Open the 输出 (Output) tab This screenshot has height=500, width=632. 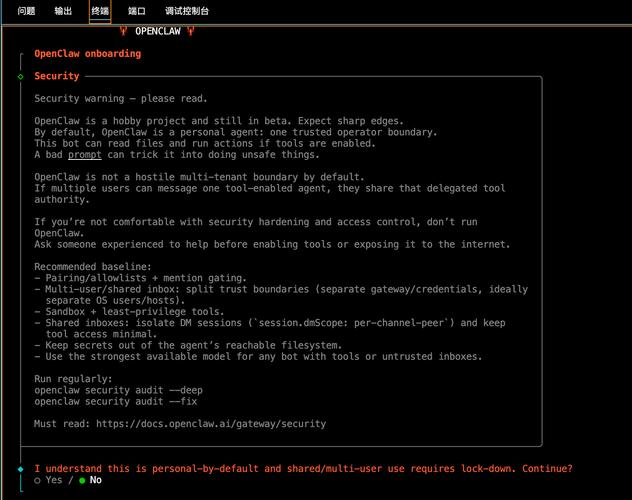(63, 11)
